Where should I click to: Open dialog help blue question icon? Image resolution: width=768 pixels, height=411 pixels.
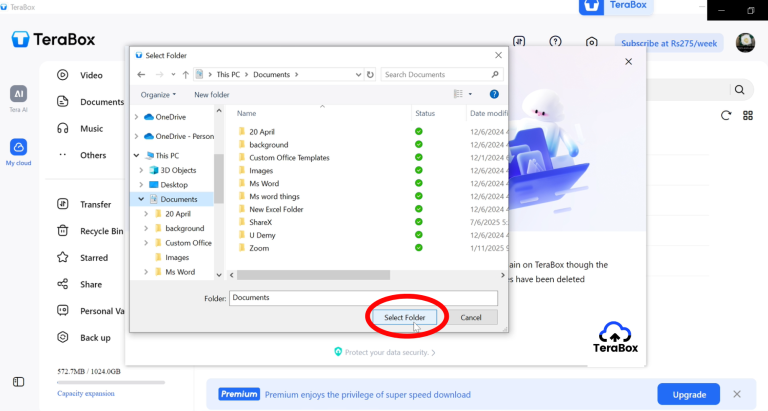[x=494, y=94]
